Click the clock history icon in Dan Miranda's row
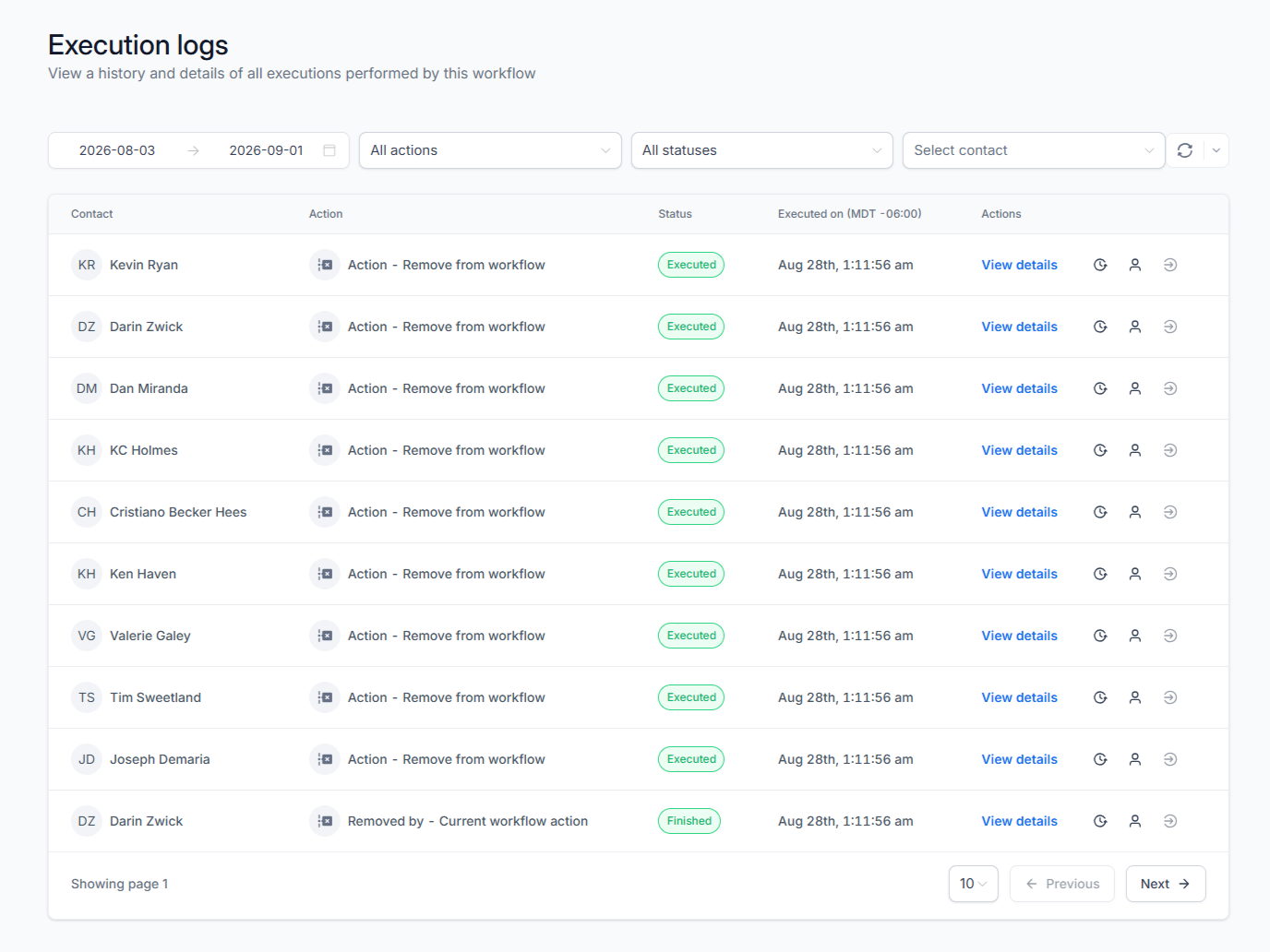This screenshot has width=1270, height=952. coord(1100,388)
